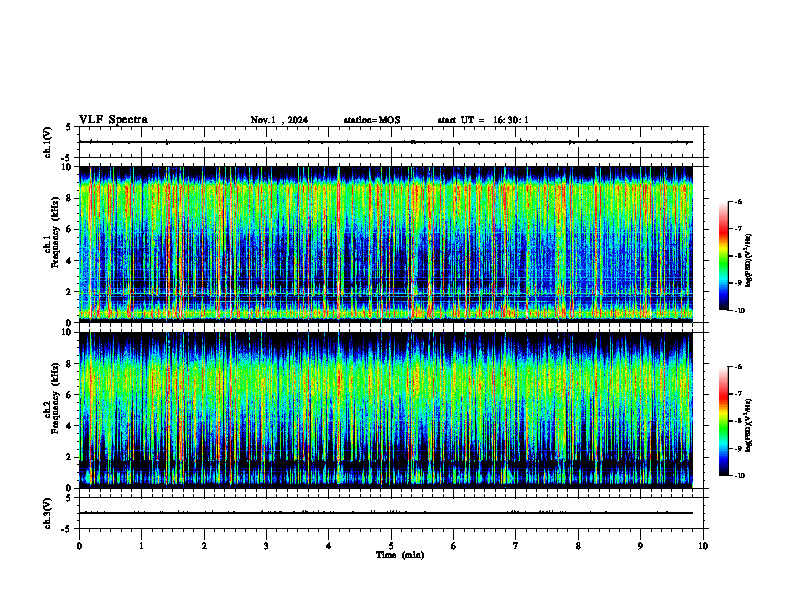Click time axis tick label "3"
The width and height of the screenshot is (792, 612).
tap(266, 546)
